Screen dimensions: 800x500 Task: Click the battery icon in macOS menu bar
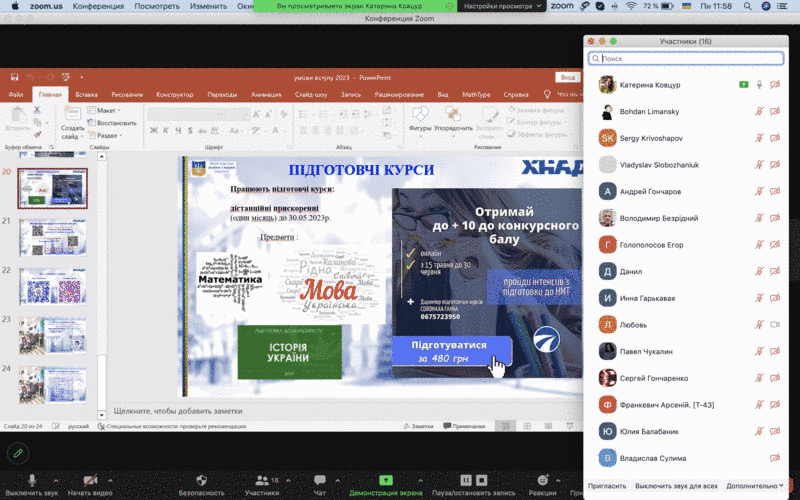point(667,6)
